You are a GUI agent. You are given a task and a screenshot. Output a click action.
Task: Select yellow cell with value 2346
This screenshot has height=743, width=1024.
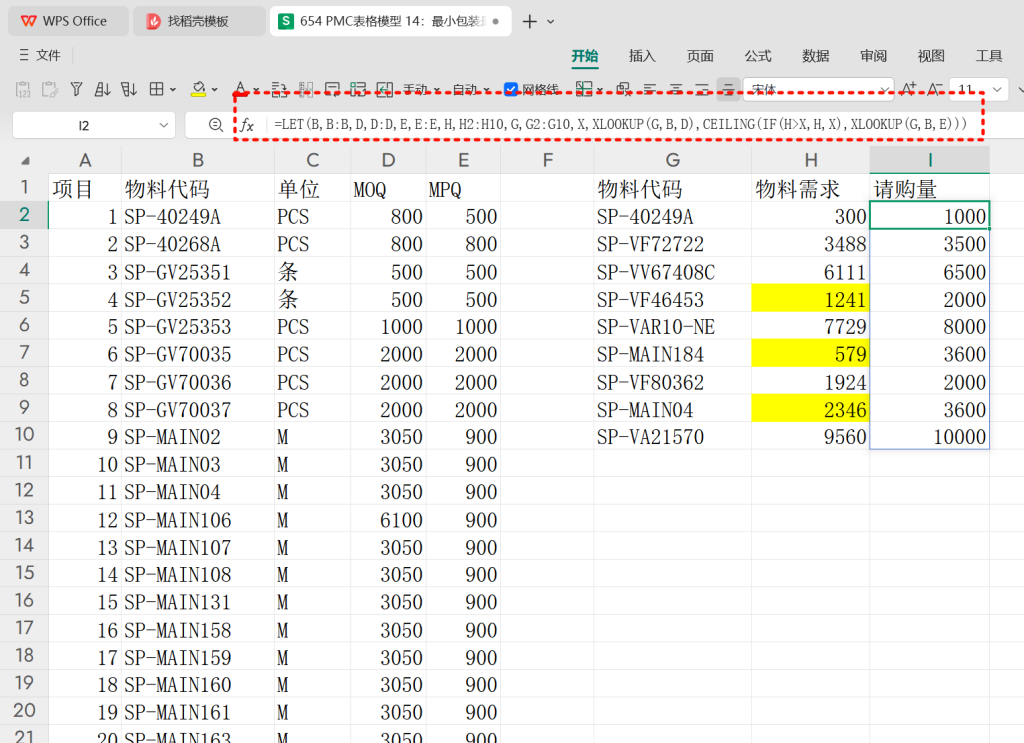(810, 409)
